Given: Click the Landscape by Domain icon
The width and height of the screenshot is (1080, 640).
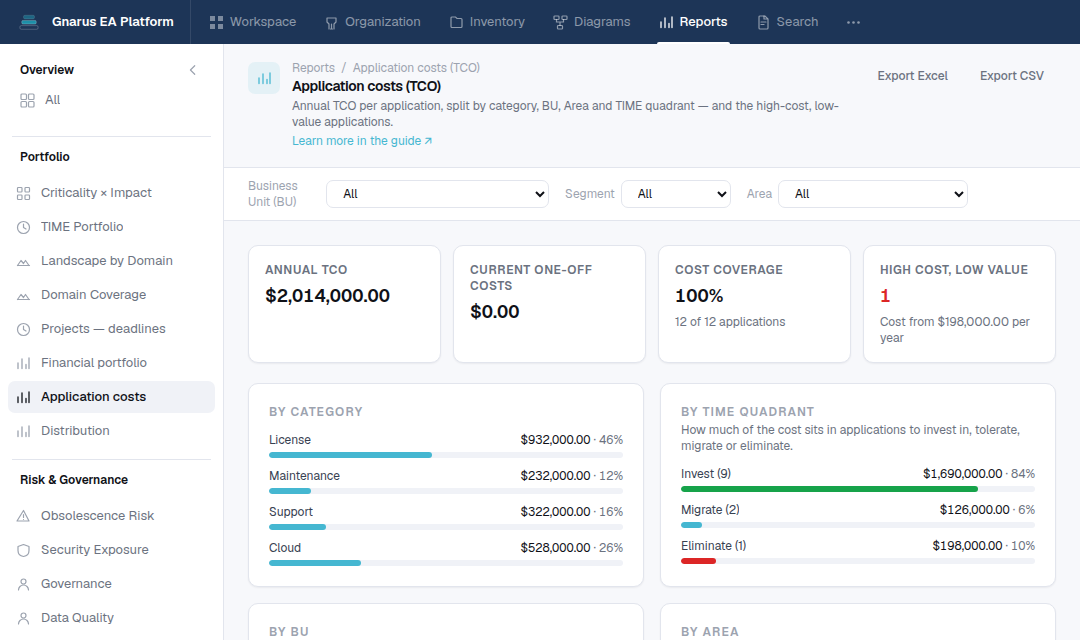Looking at the screenshot, I should 23,261.
